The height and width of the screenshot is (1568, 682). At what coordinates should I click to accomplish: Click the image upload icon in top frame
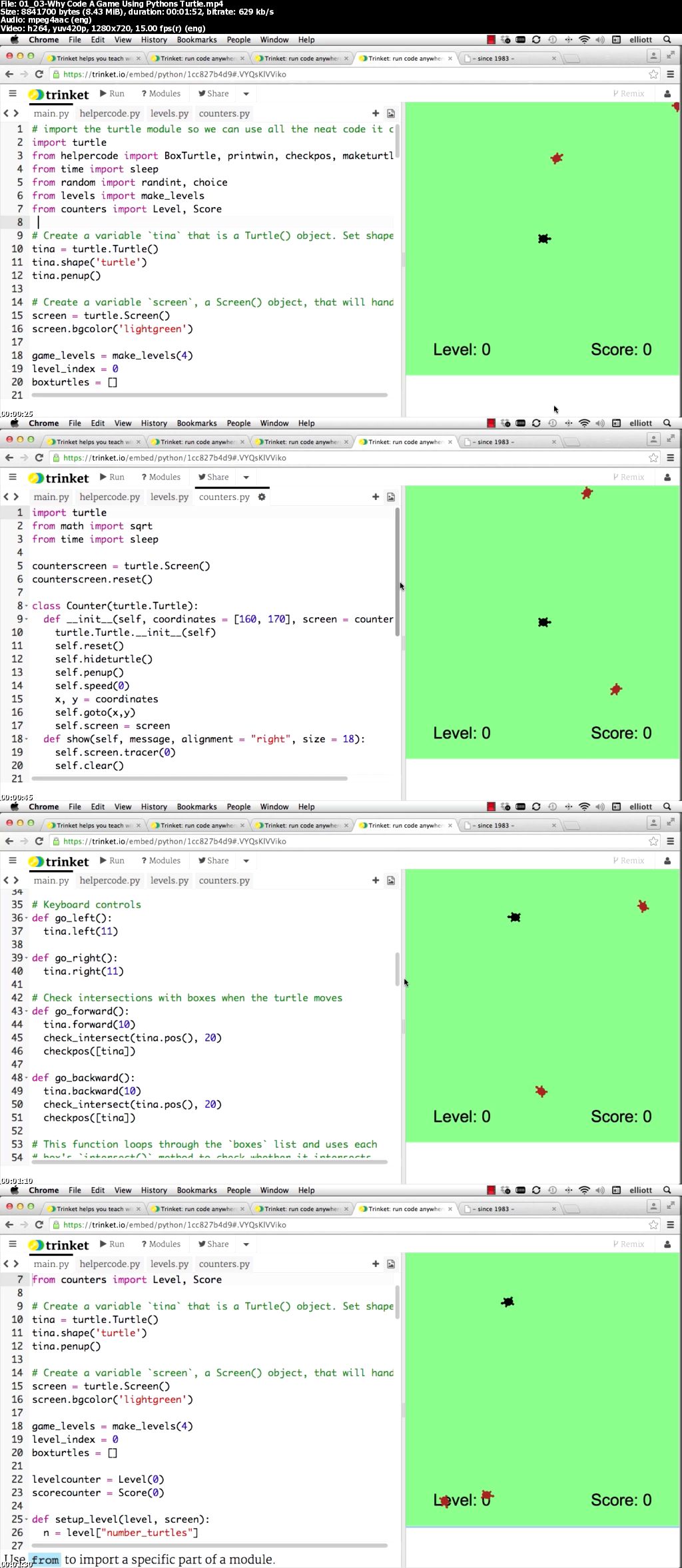tap(391, 114)
